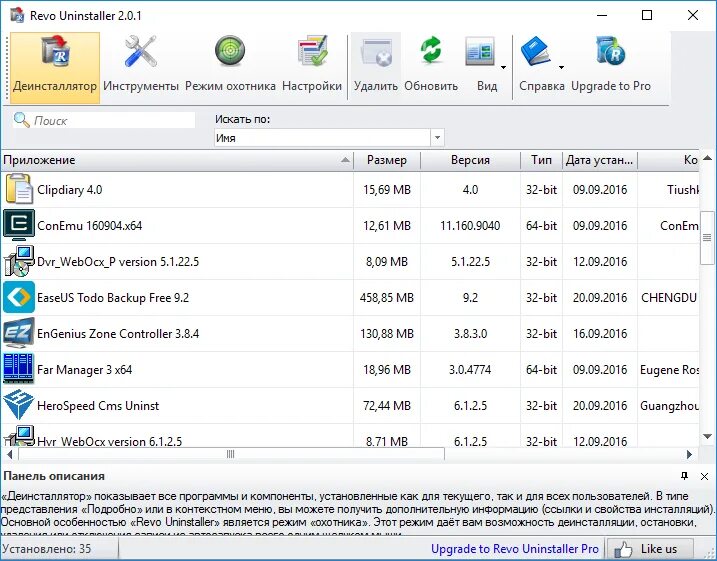This screenshot has height=561, width=717.
Task: Sort by Версия column header
Action: pyautogui.click(x=470, y=160)
